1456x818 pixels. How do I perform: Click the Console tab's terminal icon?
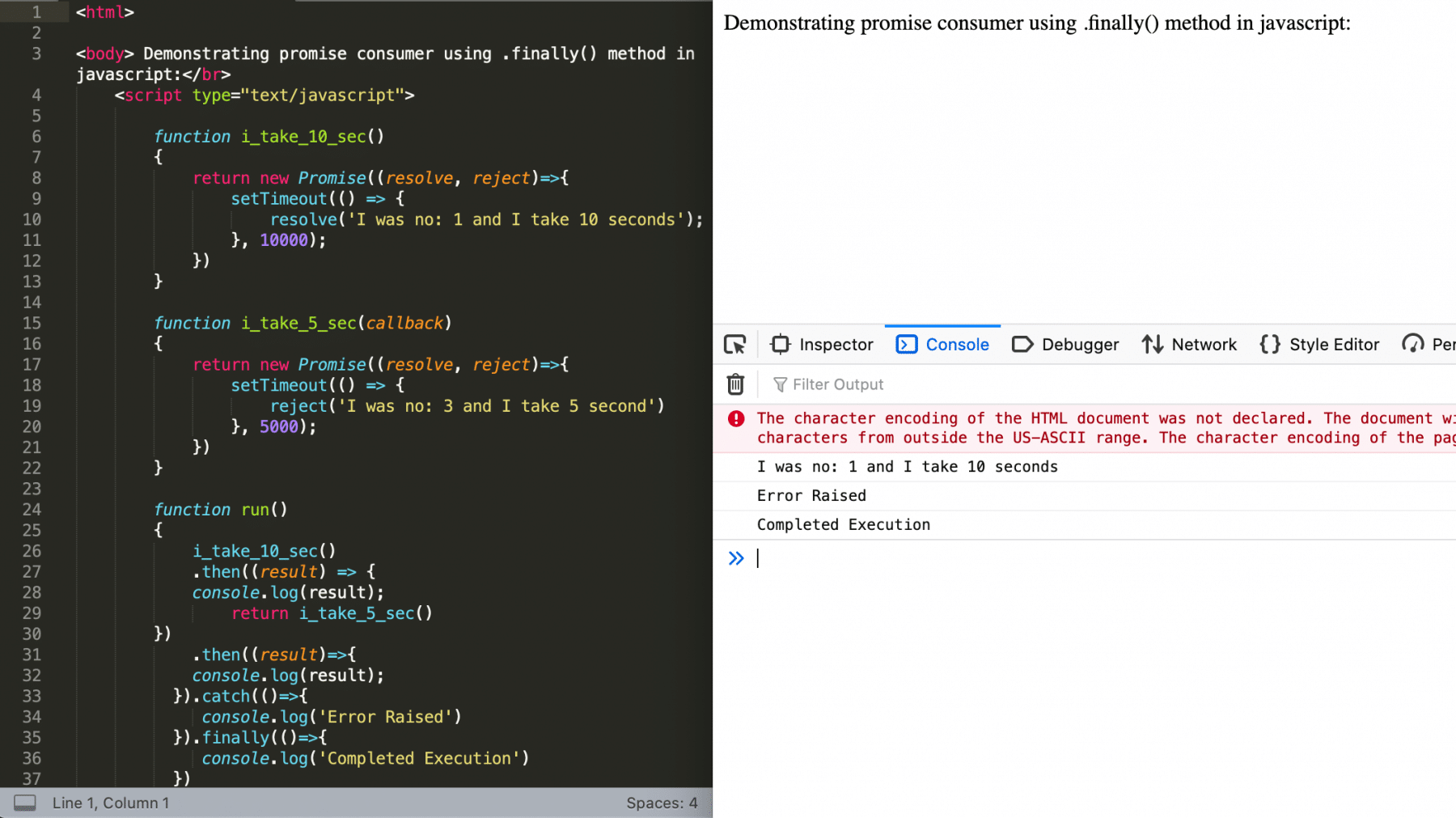(x=906, y=344)
